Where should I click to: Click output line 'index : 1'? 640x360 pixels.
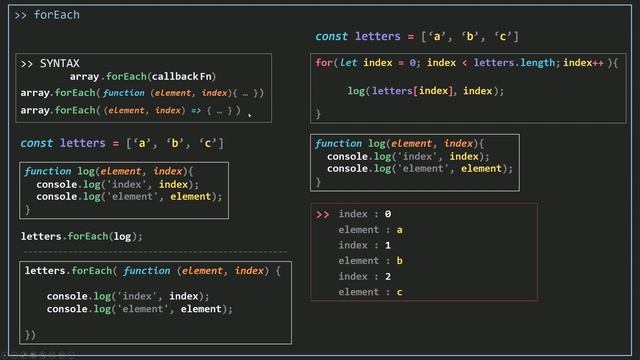[x=364, y=245]
